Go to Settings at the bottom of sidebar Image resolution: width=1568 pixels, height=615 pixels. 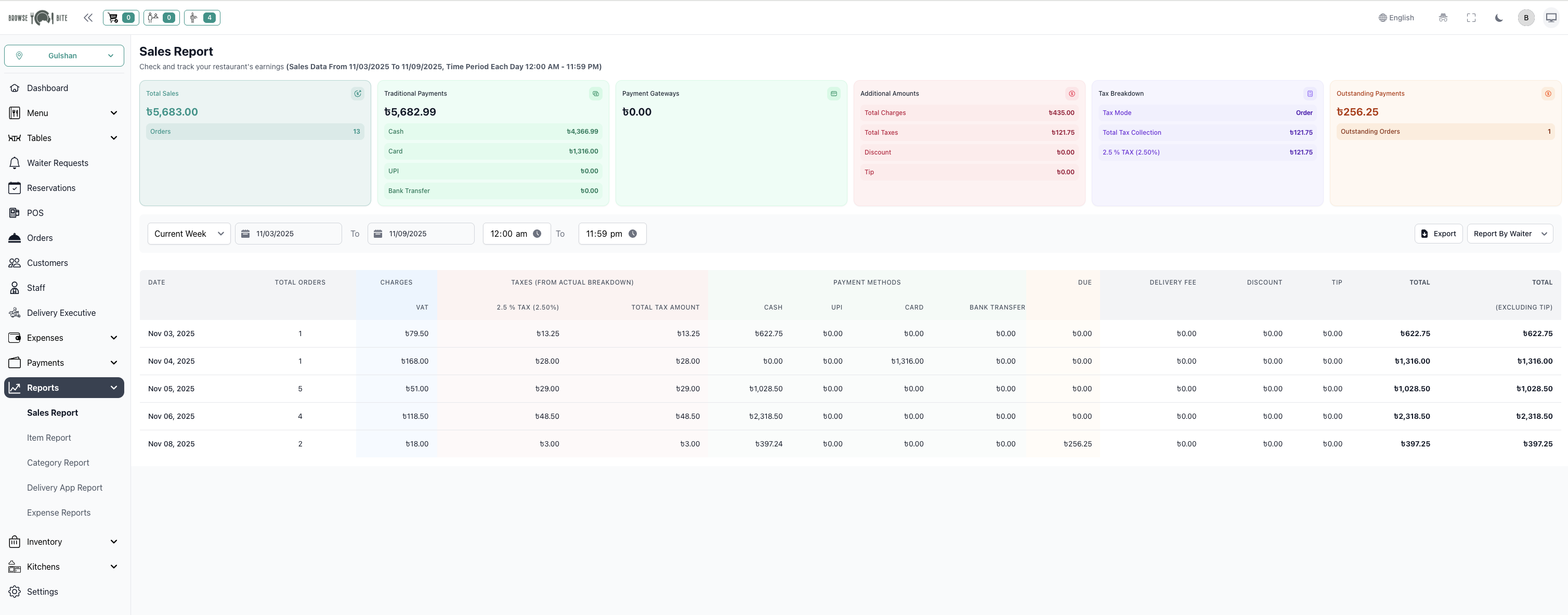42,591
